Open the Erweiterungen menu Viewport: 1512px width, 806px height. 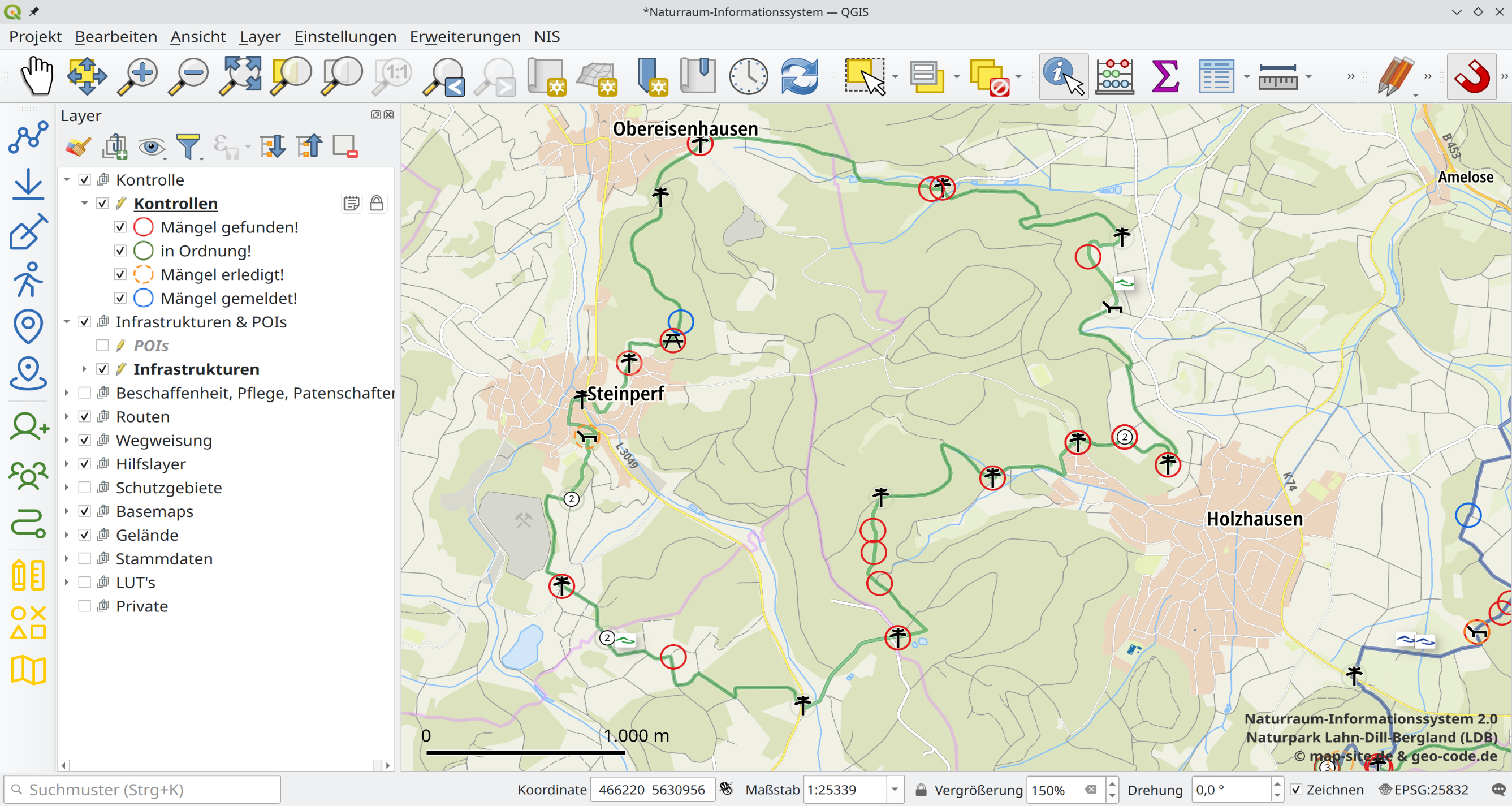[465, 36]
